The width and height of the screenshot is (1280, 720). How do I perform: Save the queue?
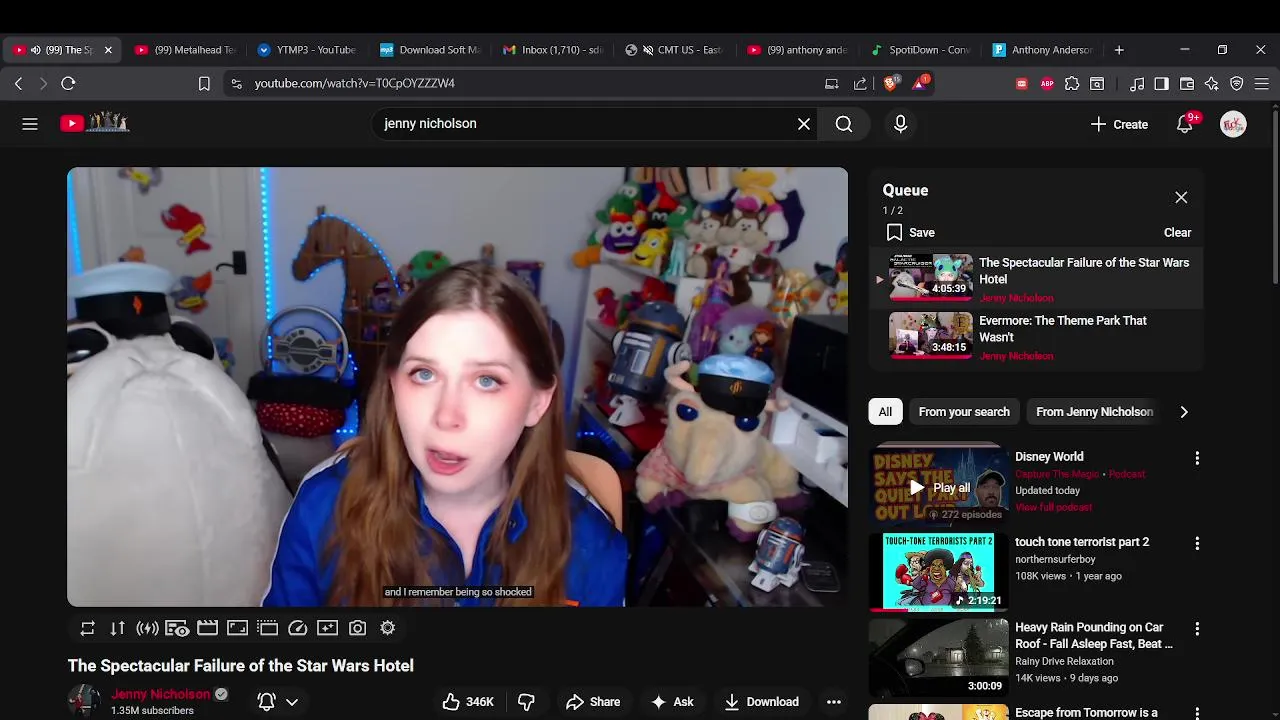point(910,232)
